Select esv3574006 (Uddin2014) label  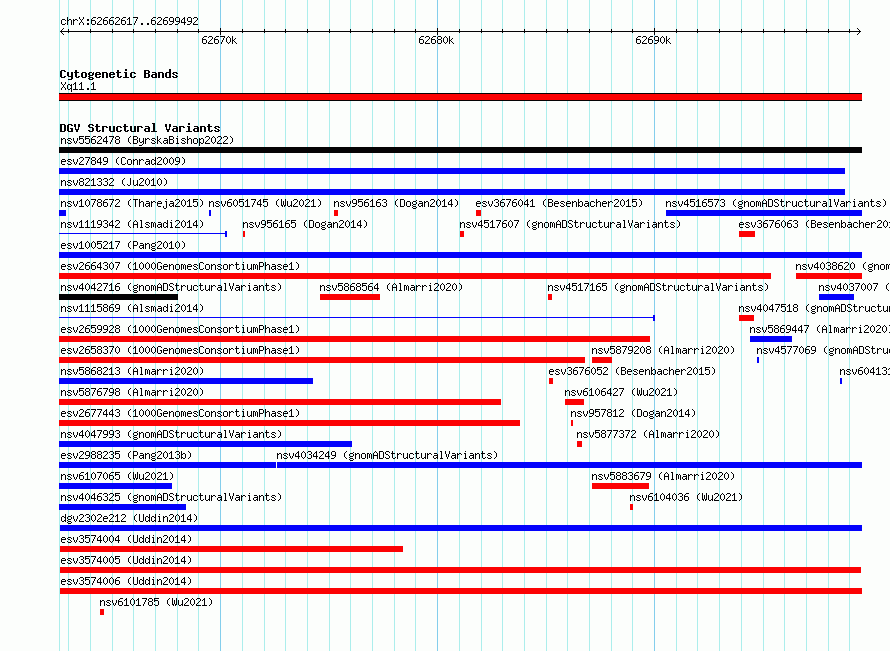click(126, 581)
